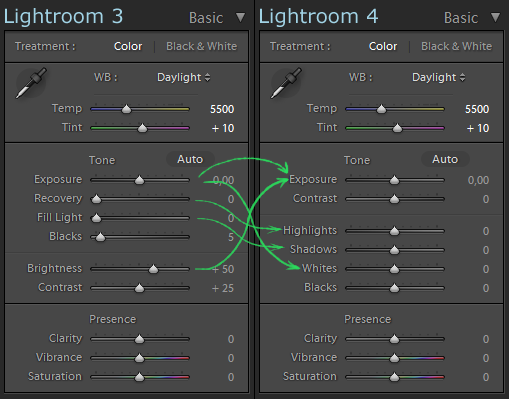Click the Highlights label

click(310, 230)
